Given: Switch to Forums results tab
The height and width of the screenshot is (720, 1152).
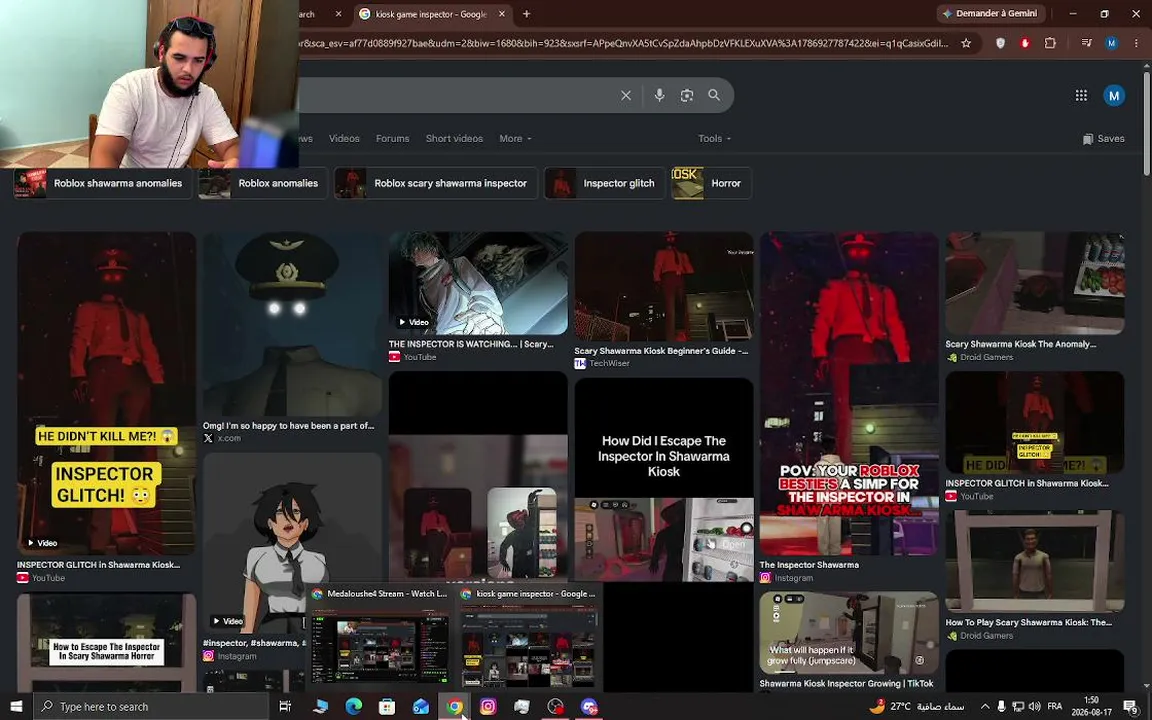Looking at the screenshot, I should (x=392, y=139).
